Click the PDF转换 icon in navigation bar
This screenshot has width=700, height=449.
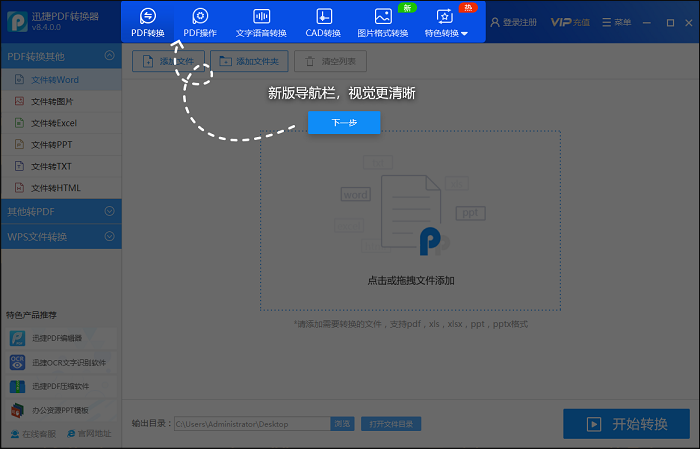147,17
